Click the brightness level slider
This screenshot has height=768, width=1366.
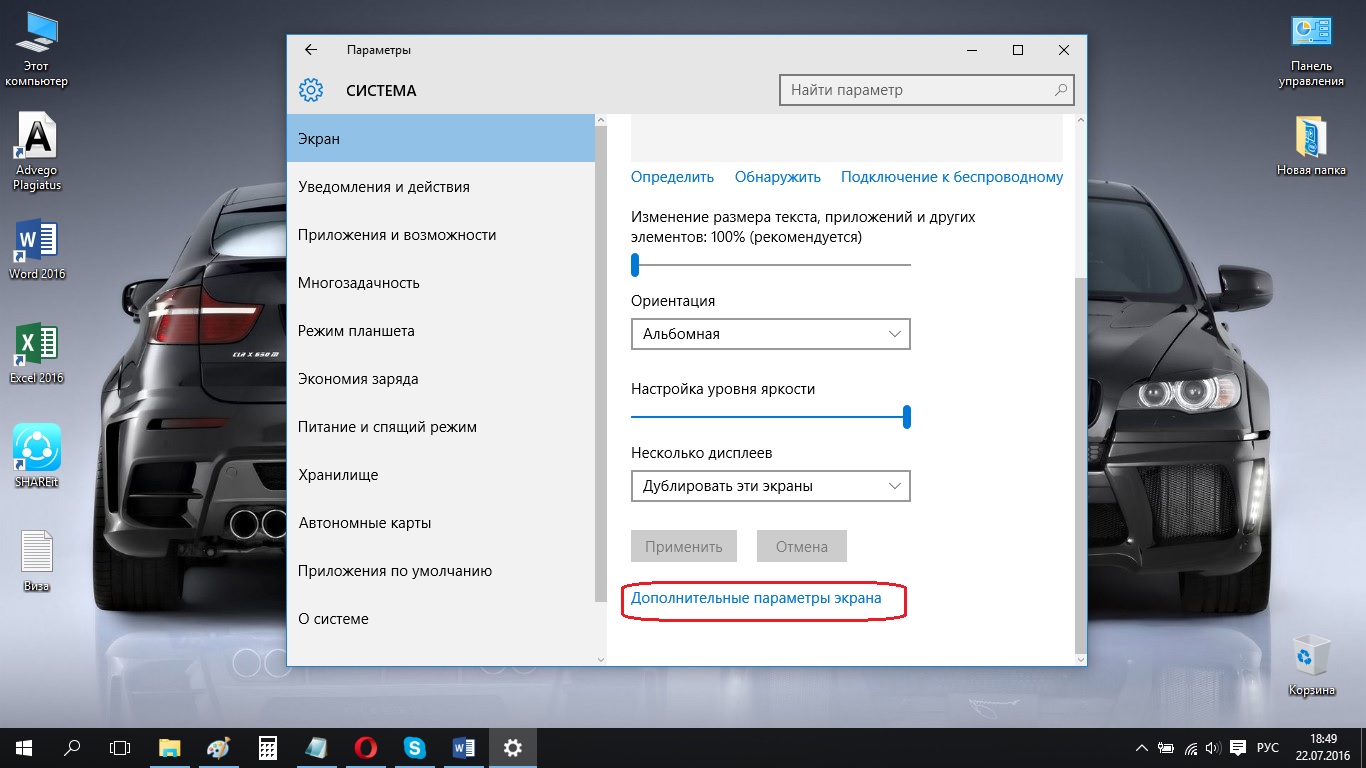pos(771,417)
